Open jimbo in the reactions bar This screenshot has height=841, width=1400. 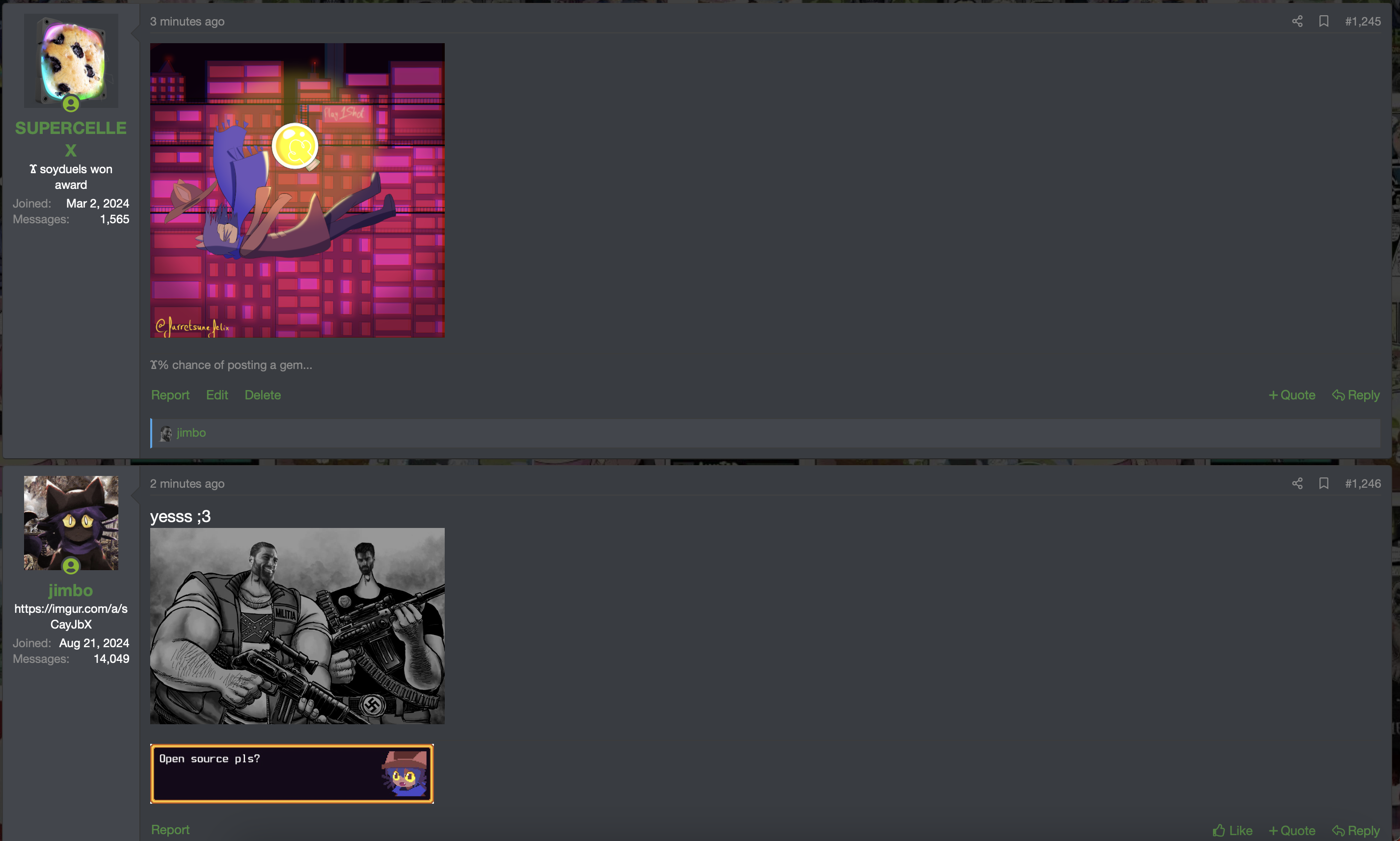tap(191, 433)
